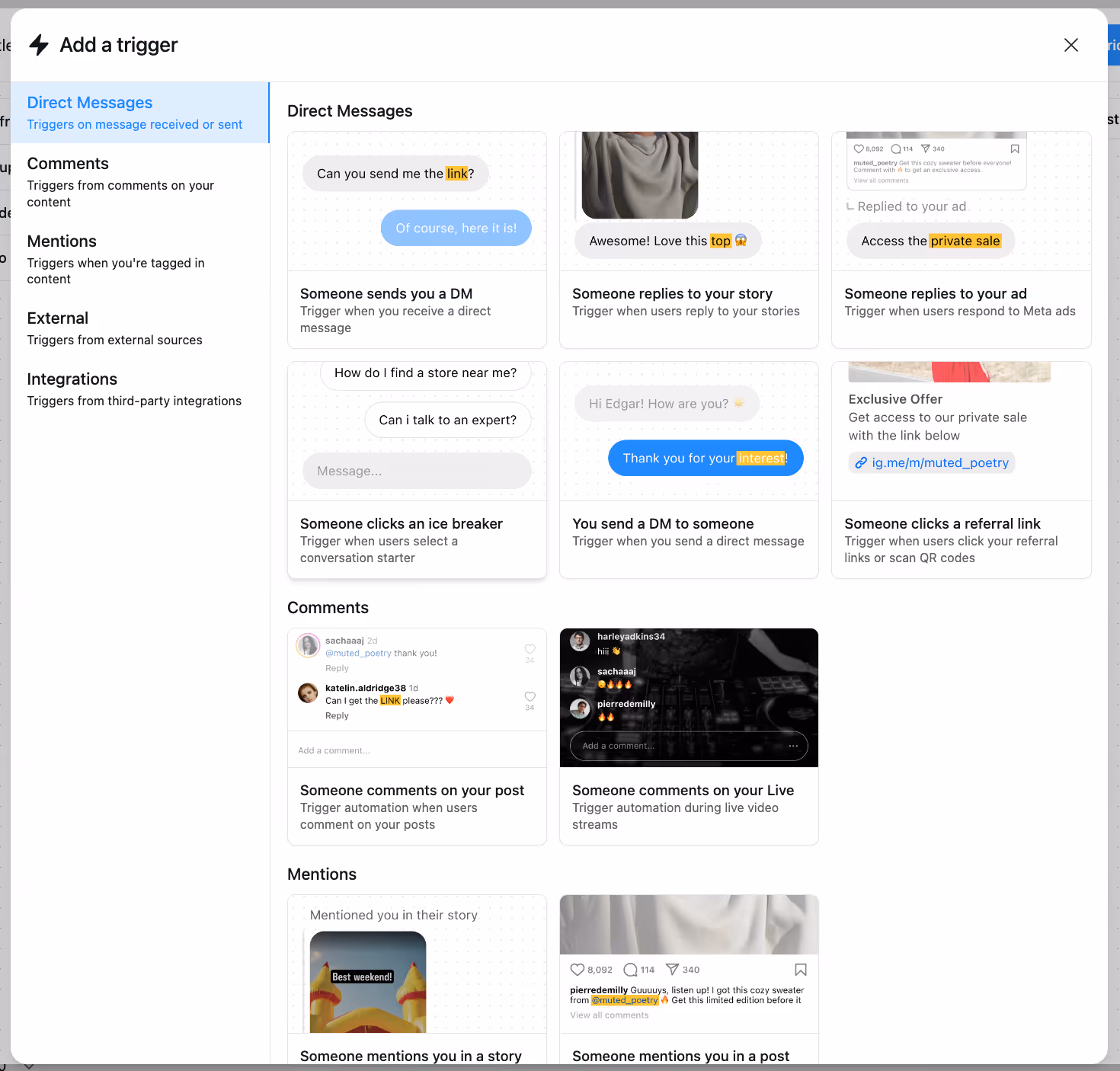Click the three-dots icon in Live comment box
This screenshot has height=1071, width=1120.
tap(792, 746)
